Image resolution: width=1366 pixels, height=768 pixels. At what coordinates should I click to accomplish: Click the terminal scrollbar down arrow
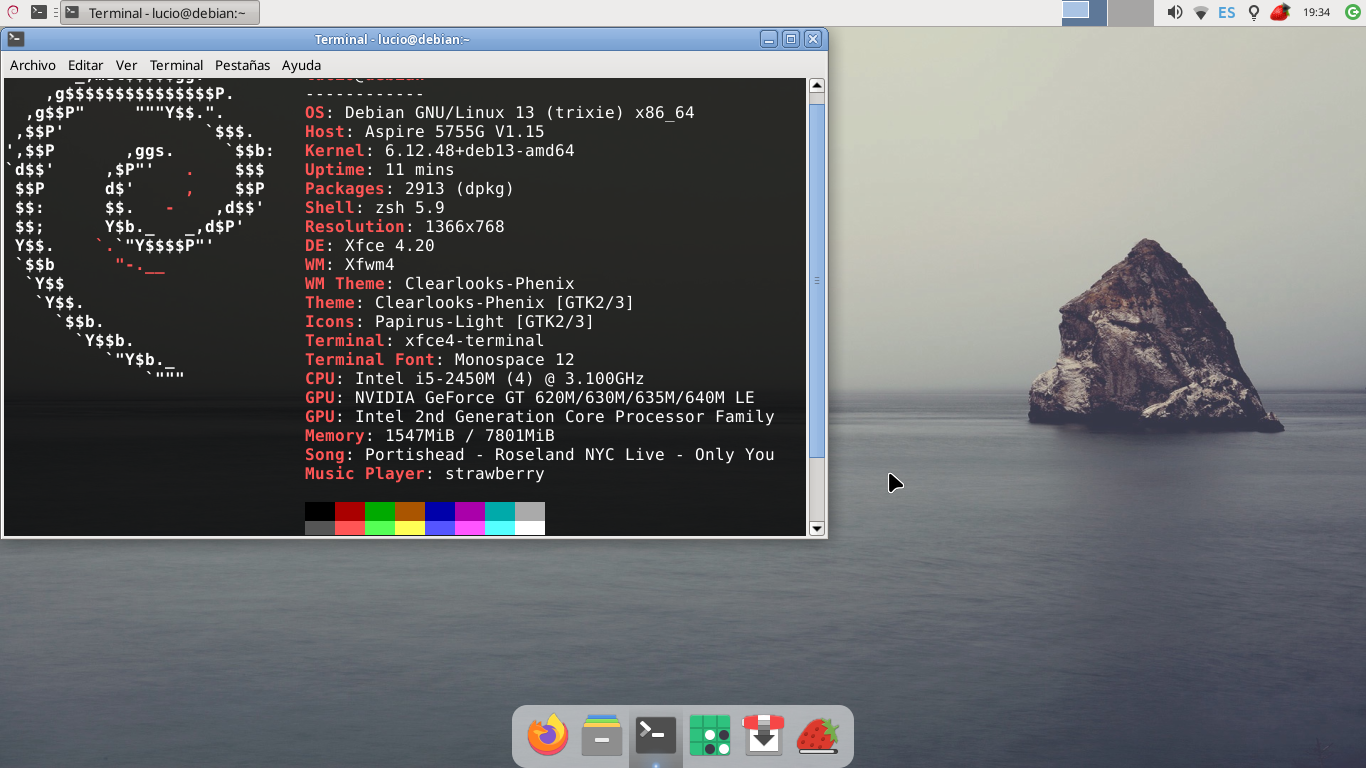816,528
